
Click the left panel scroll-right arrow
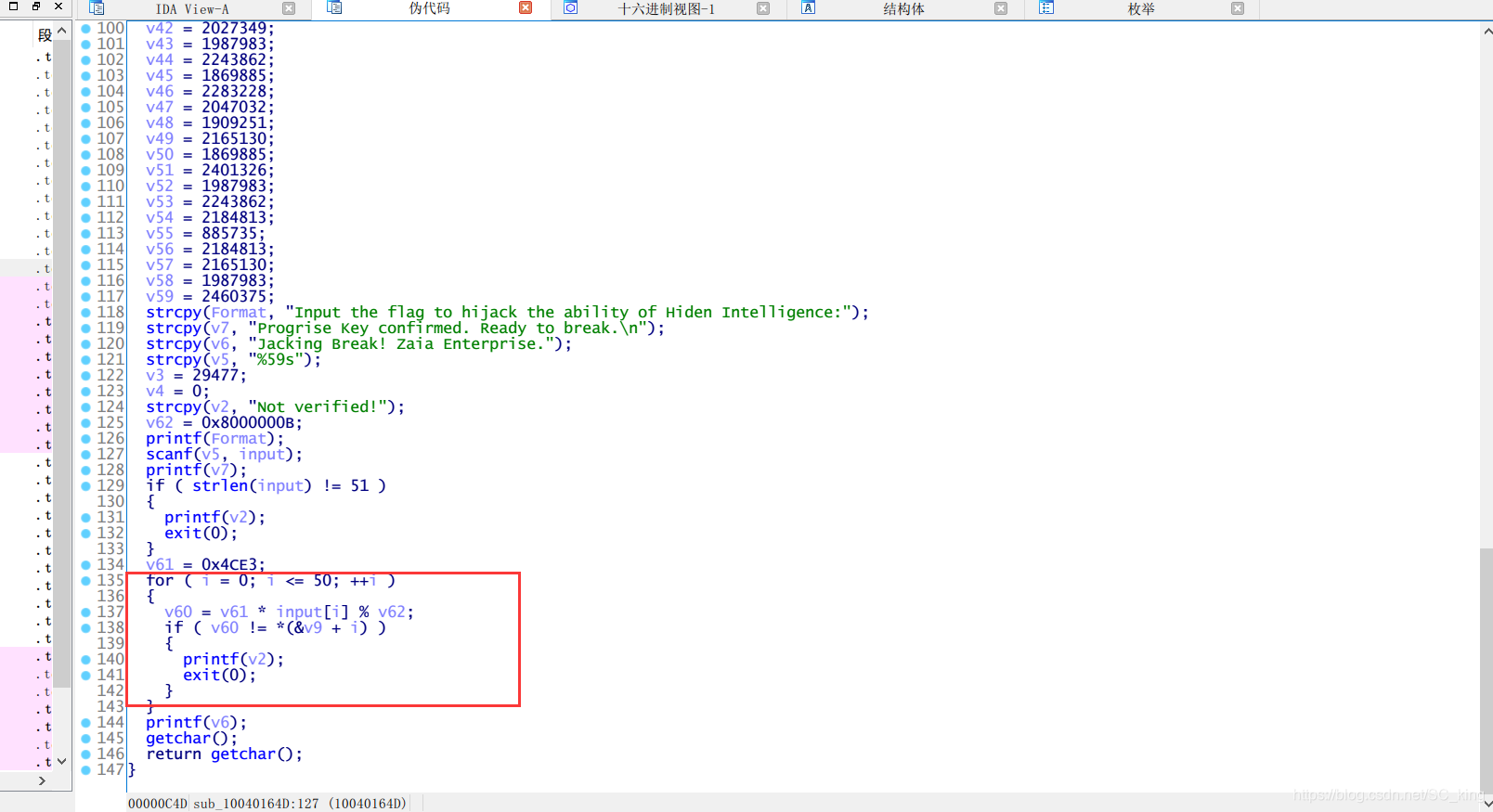click(42, 781)
